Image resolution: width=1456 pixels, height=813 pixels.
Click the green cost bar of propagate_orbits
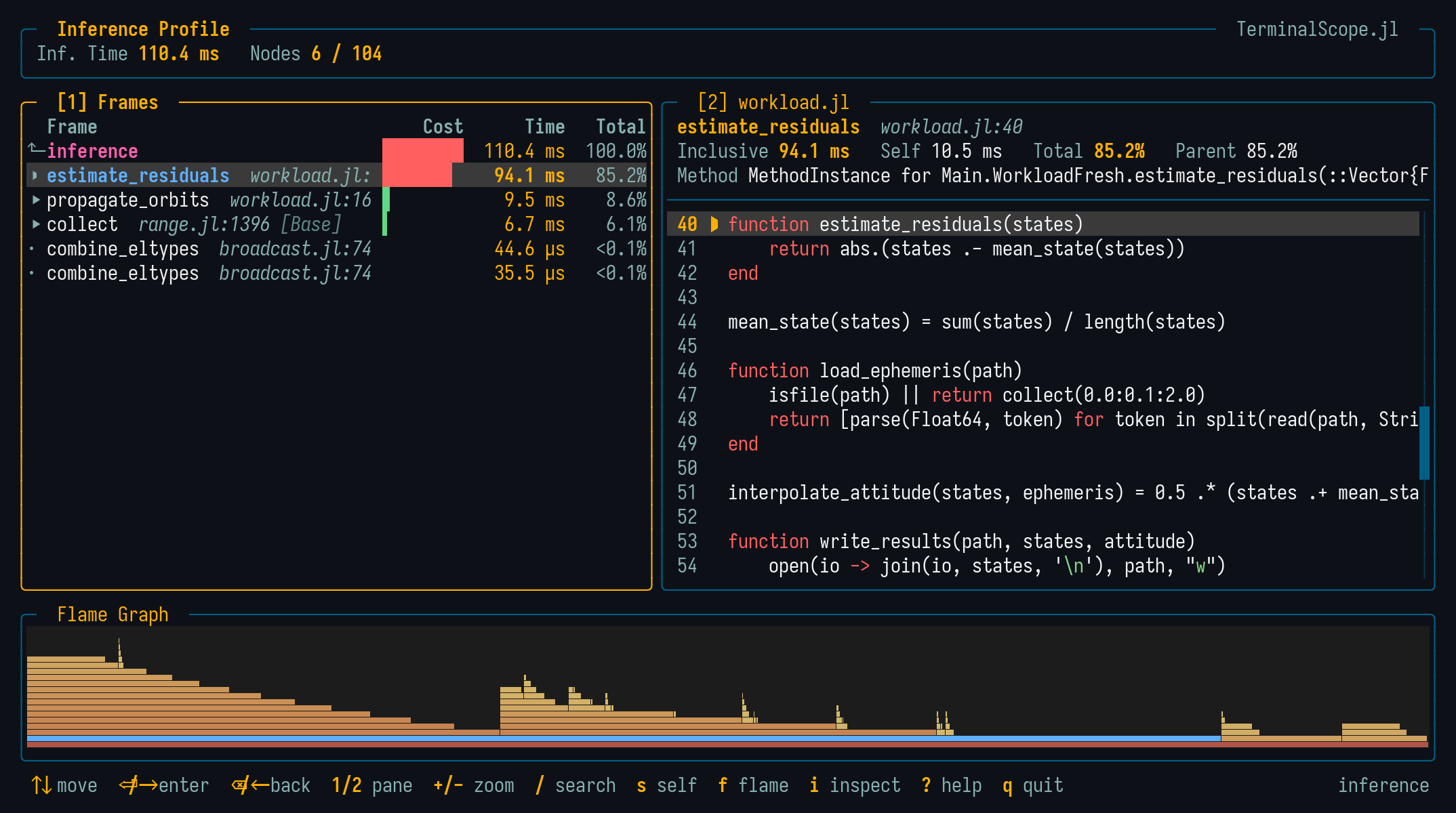click(386, 199)
